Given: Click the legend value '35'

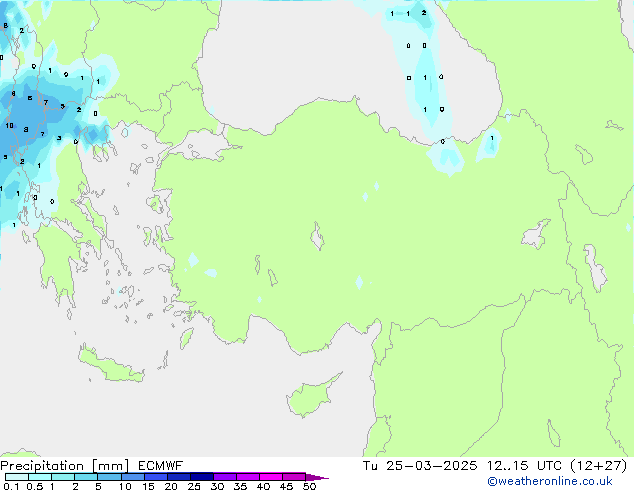Looking at the screenshot, I should (240, 486).
